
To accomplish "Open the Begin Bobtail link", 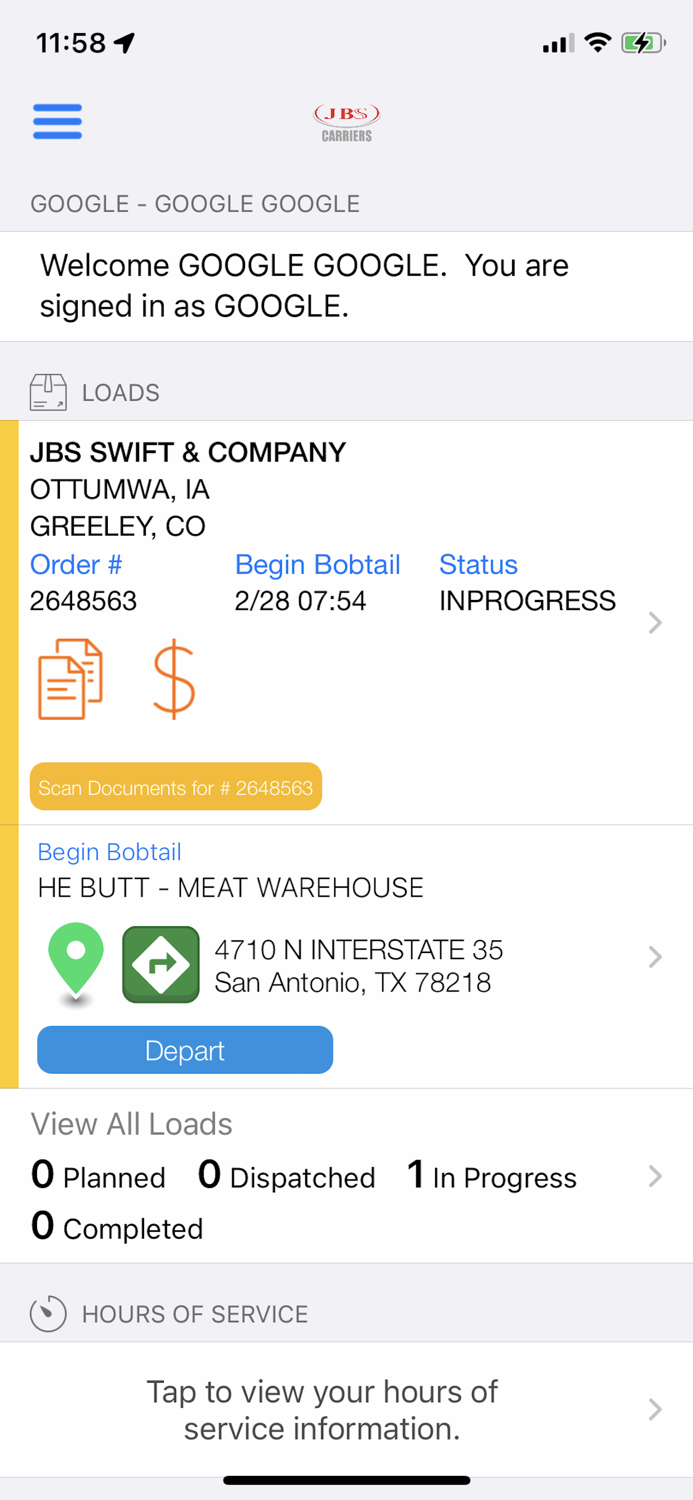I will [x=109, y=851].
